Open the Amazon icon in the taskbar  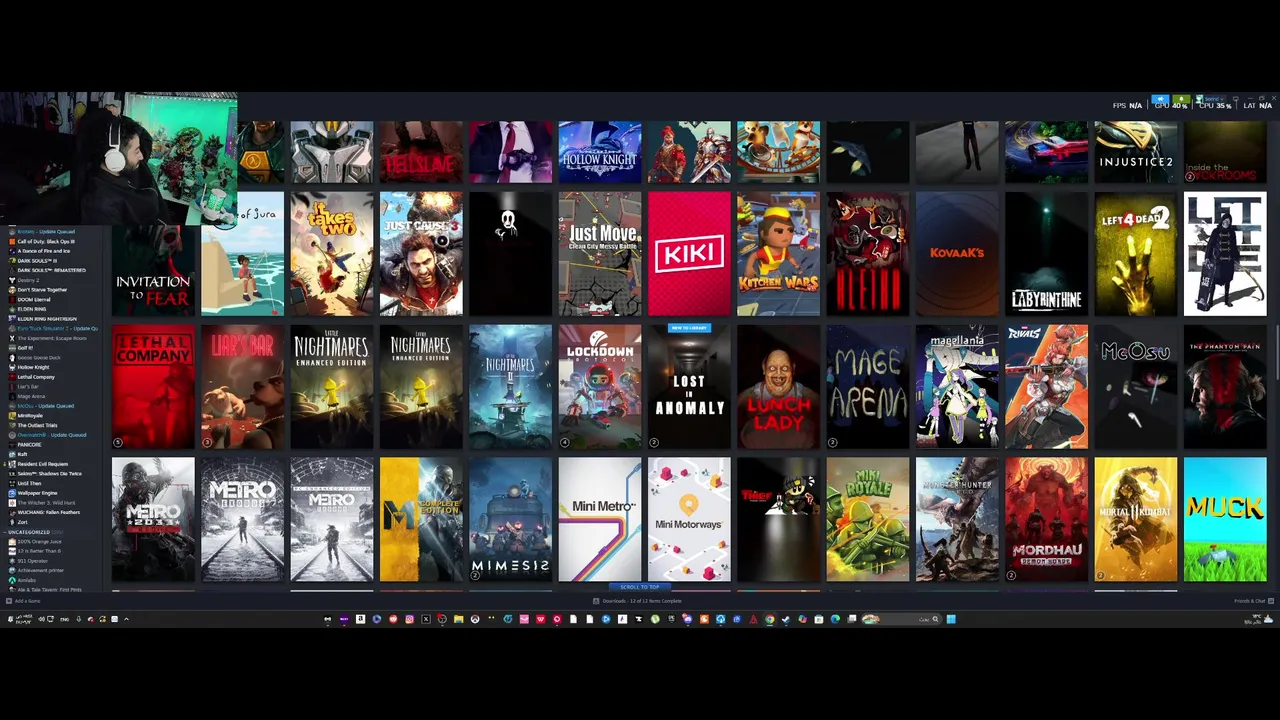click(x=360, y=619)
